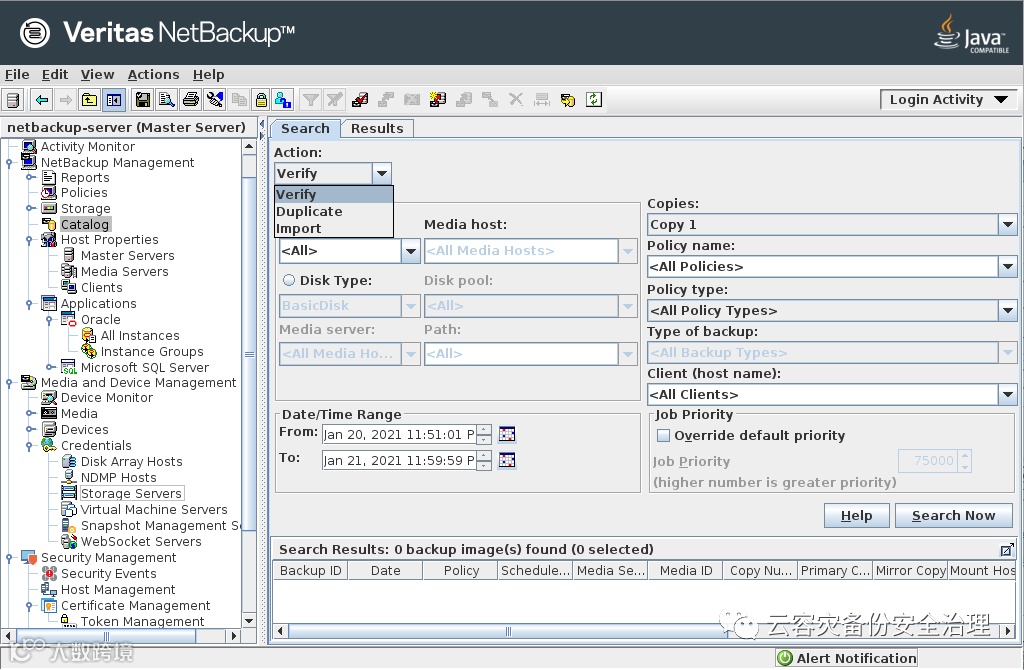Click the wrench and screwdriver tools icon
The height and width of the screenshot is (670, 1024).
215,100
